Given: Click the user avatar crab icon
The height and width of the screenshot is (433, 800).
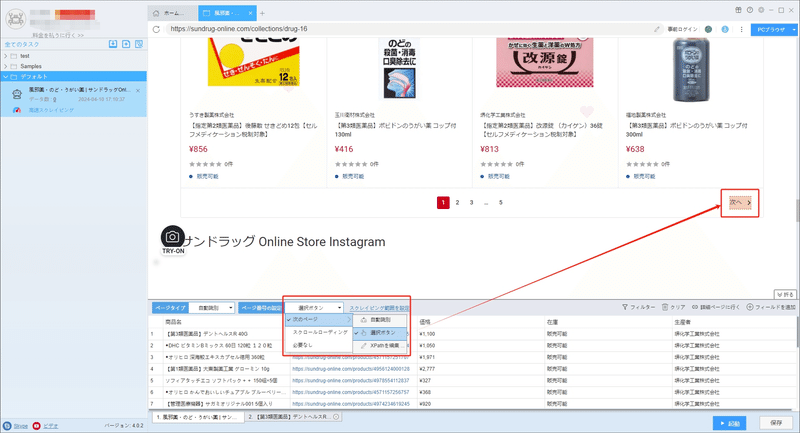Looking at the screenshot, I should pyautogui.click(x=15, y=19).
